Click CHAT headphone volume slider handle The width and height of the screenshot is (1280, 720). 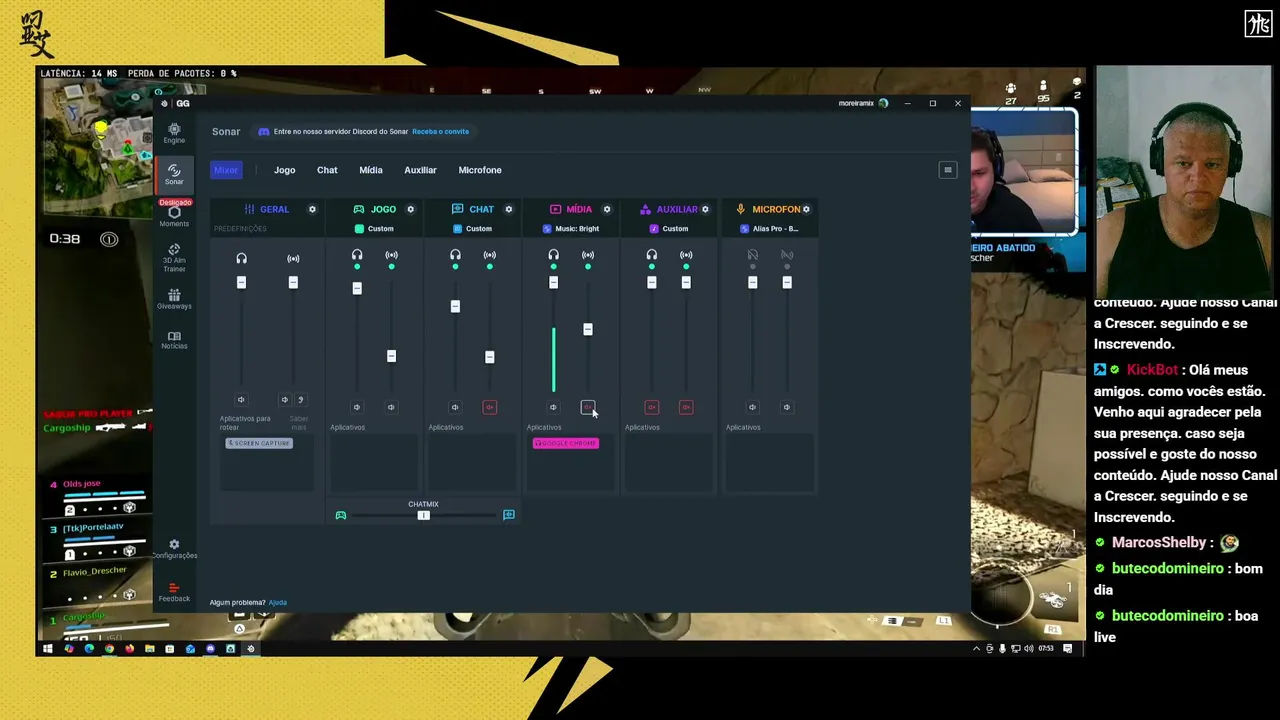click(x=455, y=306)
